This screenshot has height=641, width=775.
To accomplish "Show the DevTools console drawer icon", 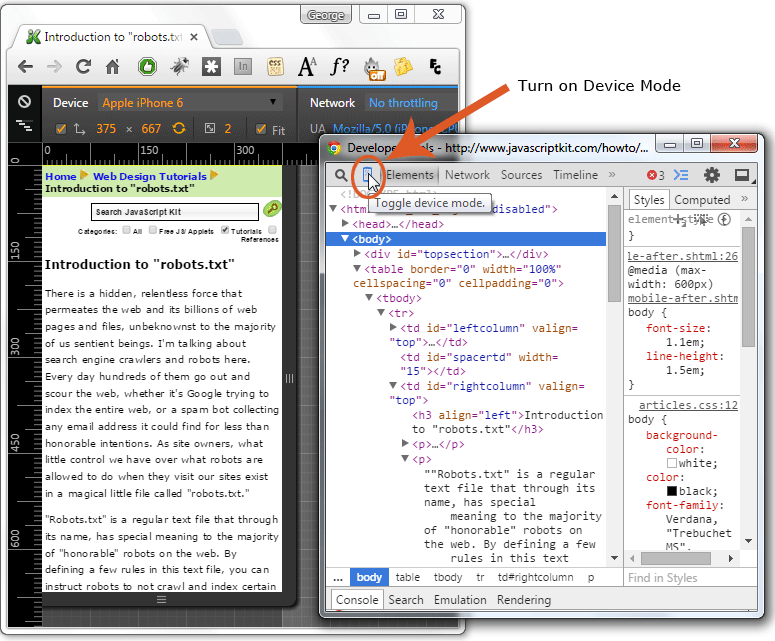I will point(681,175).
